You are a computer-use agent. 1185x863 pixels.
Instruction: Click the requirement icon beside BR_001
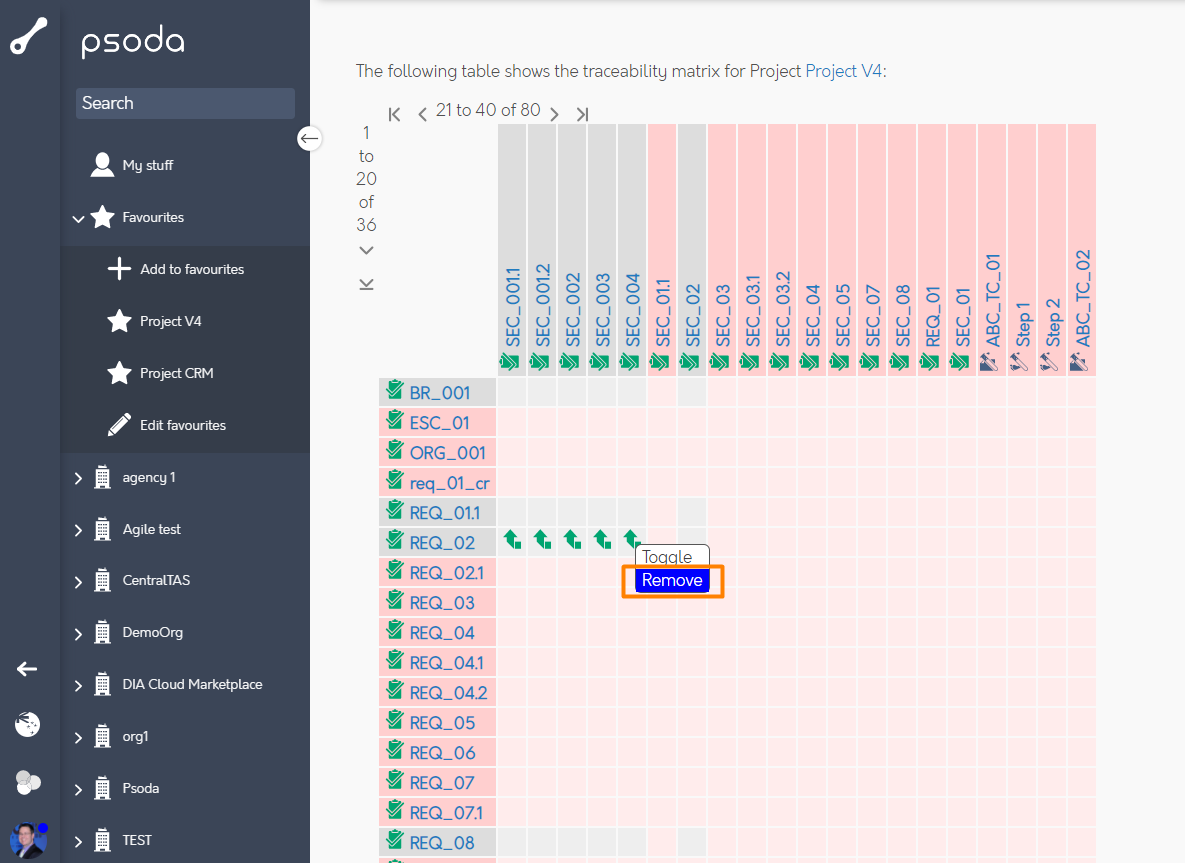tap(395, 392)
